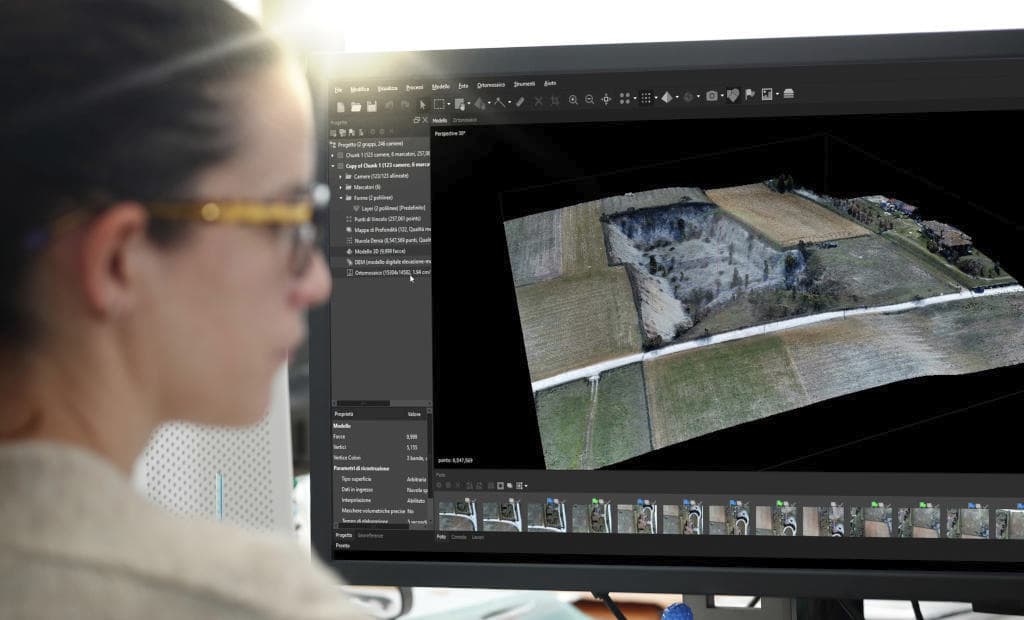
Task: Click the redo arrow in the main toolbar
Action: 405,105
